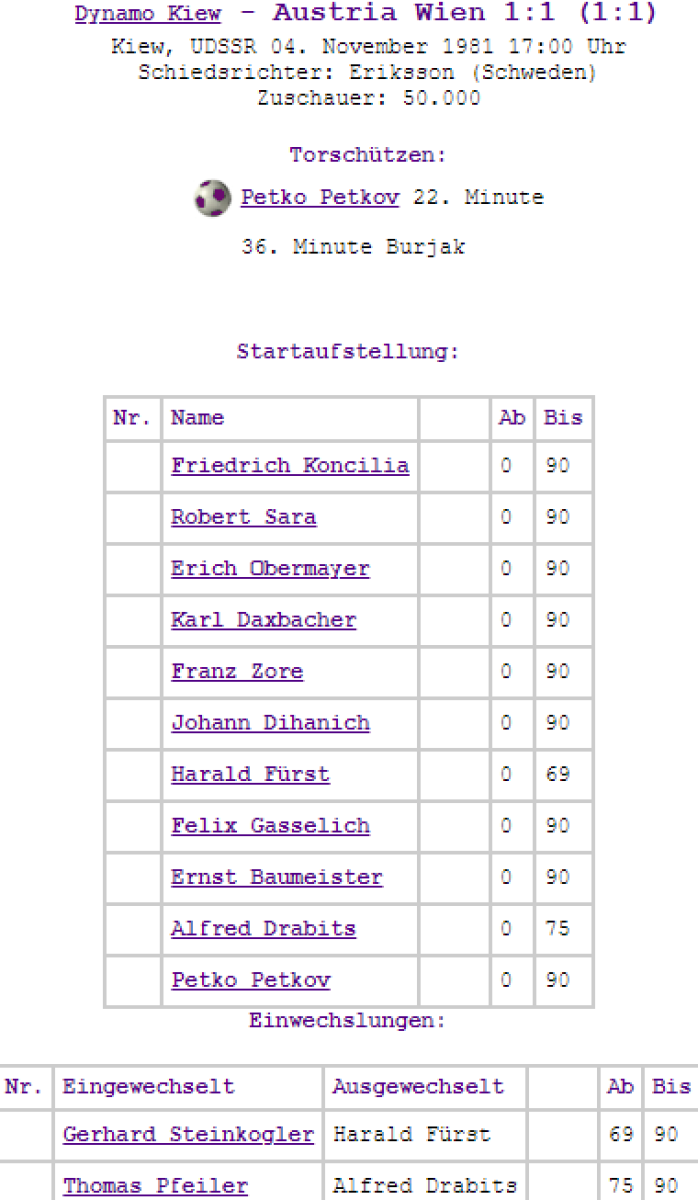698x1200 pixels.
Task: Click the Ausgewechselt column header
Action: pyautogui.click(x=418, y=1087)
